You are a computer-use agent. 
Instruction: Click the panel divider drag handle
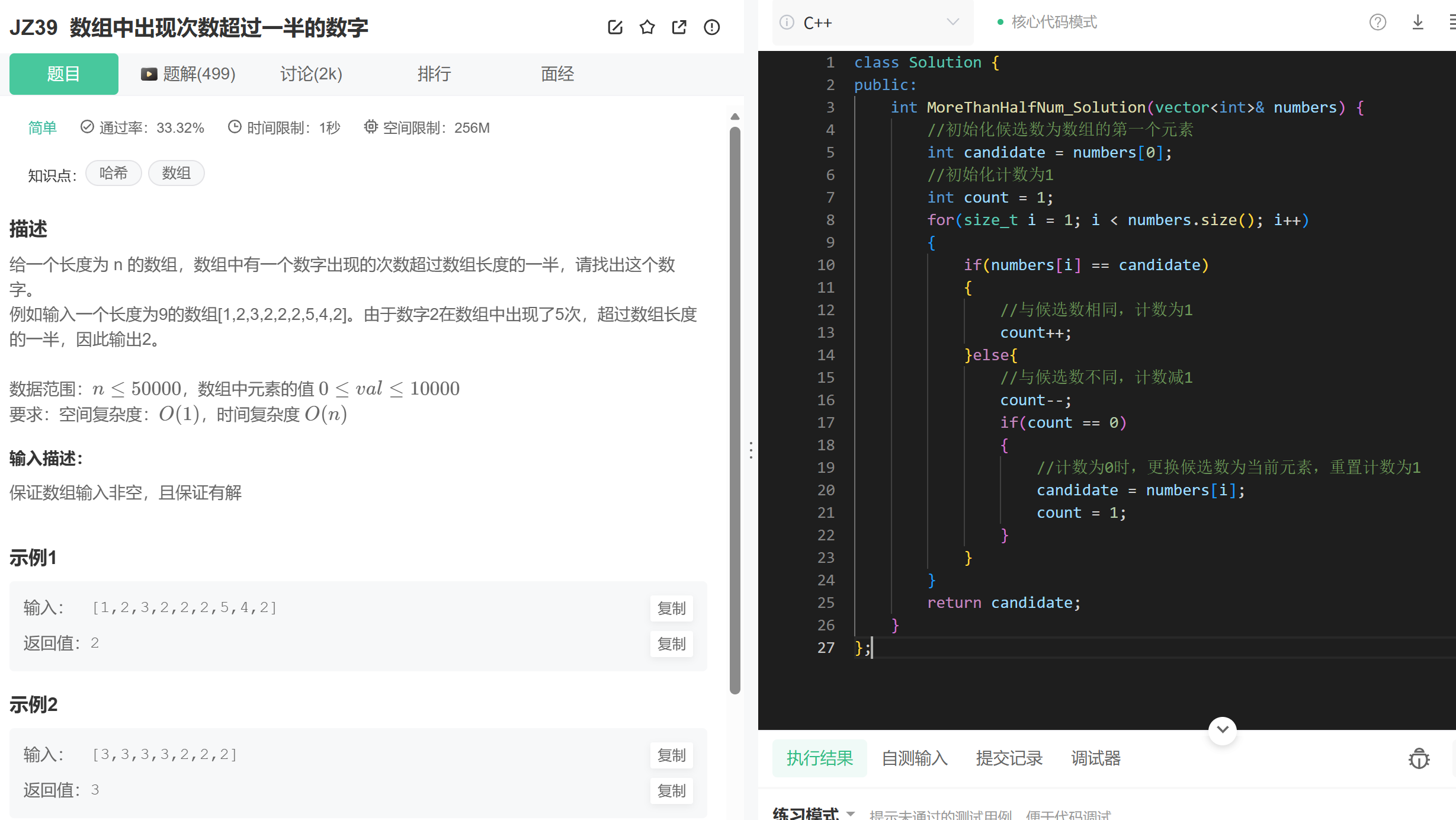pyautogui.click(x=751, y=450)
